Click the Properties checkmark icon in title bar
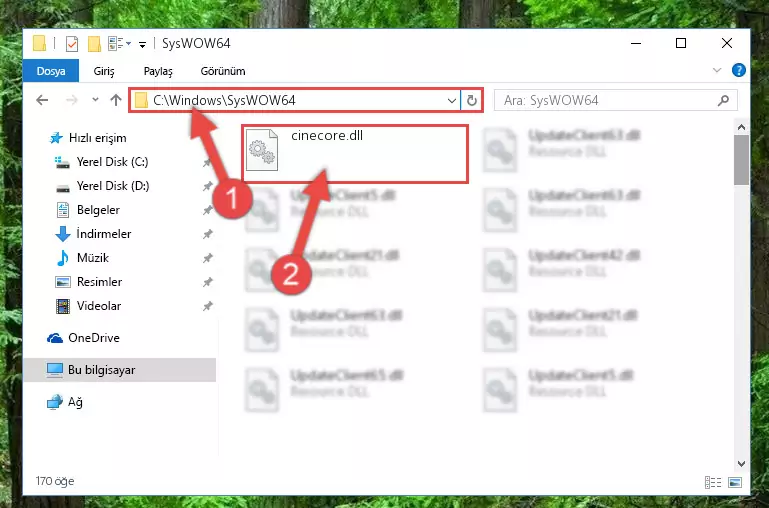The height and width of the screenshot is (508, 769). [x=72, y=44]
